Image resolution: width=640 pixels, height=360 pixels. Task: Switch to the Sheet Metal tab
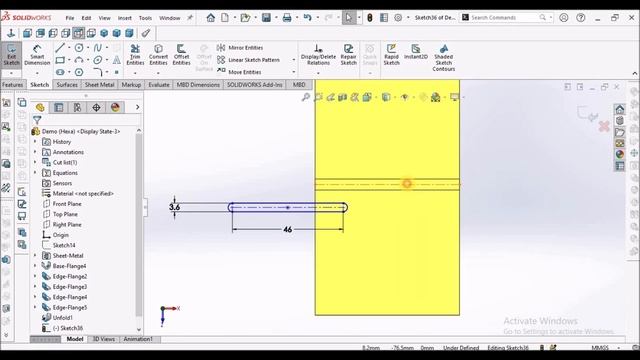click(x=99, y=85)
